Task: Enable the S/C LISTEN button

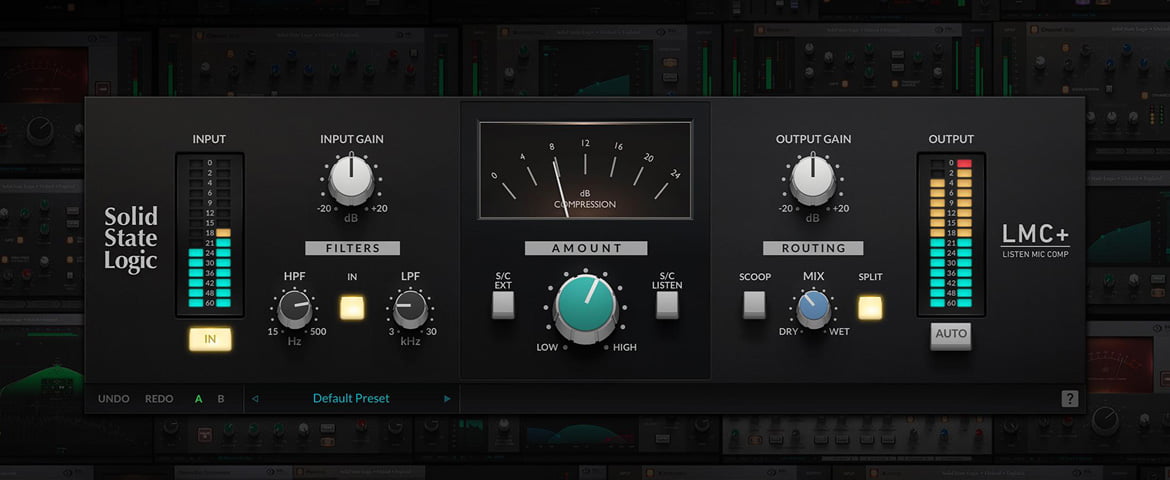Action: click(x=667, y=305)
